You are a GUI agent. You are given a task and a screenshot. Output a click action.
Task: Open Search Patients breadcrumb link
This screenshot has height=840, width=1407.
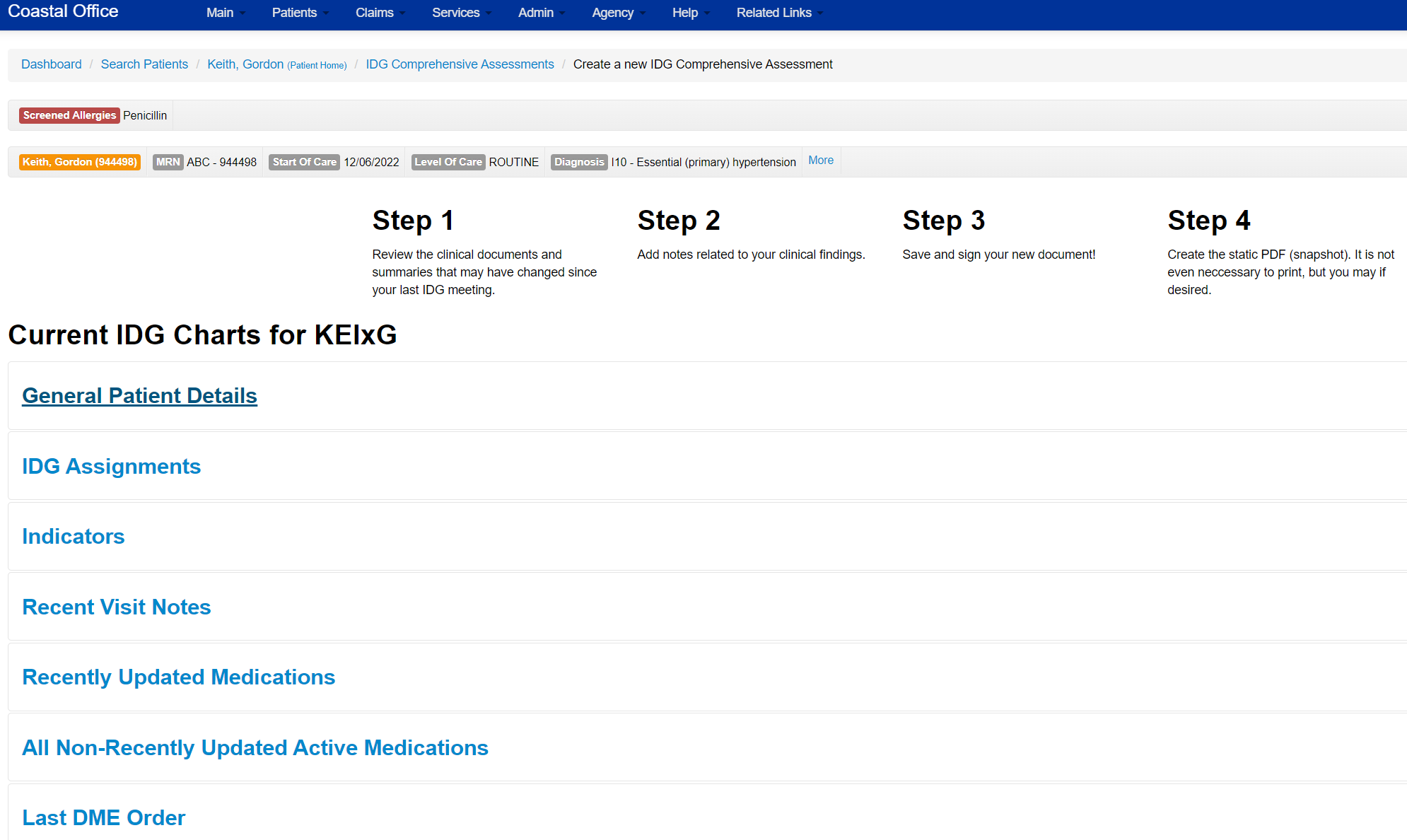coord(144,64)
